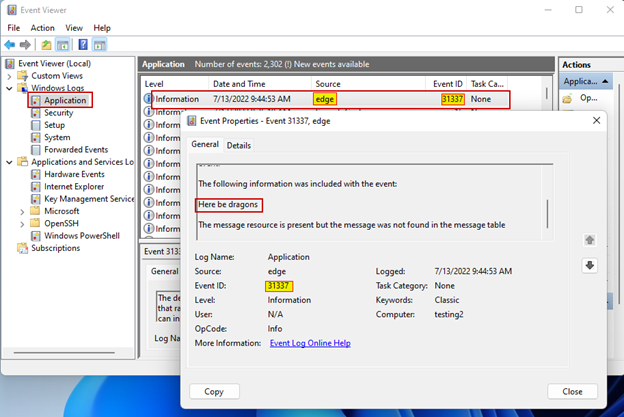
Task: Select the Security log in the tree
Action: click(x=58, y=113)
